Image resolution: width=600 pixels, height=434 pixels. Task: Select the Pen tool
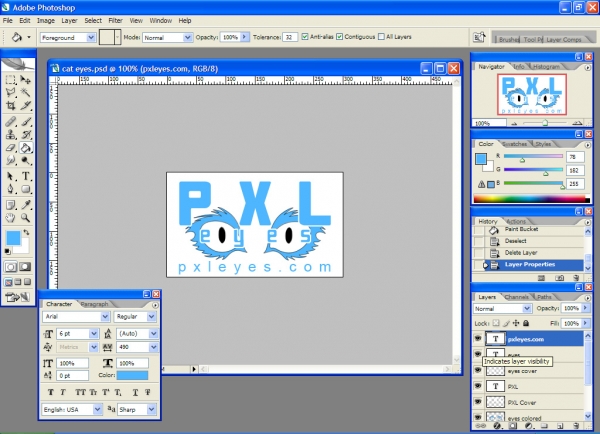[11, 189]
